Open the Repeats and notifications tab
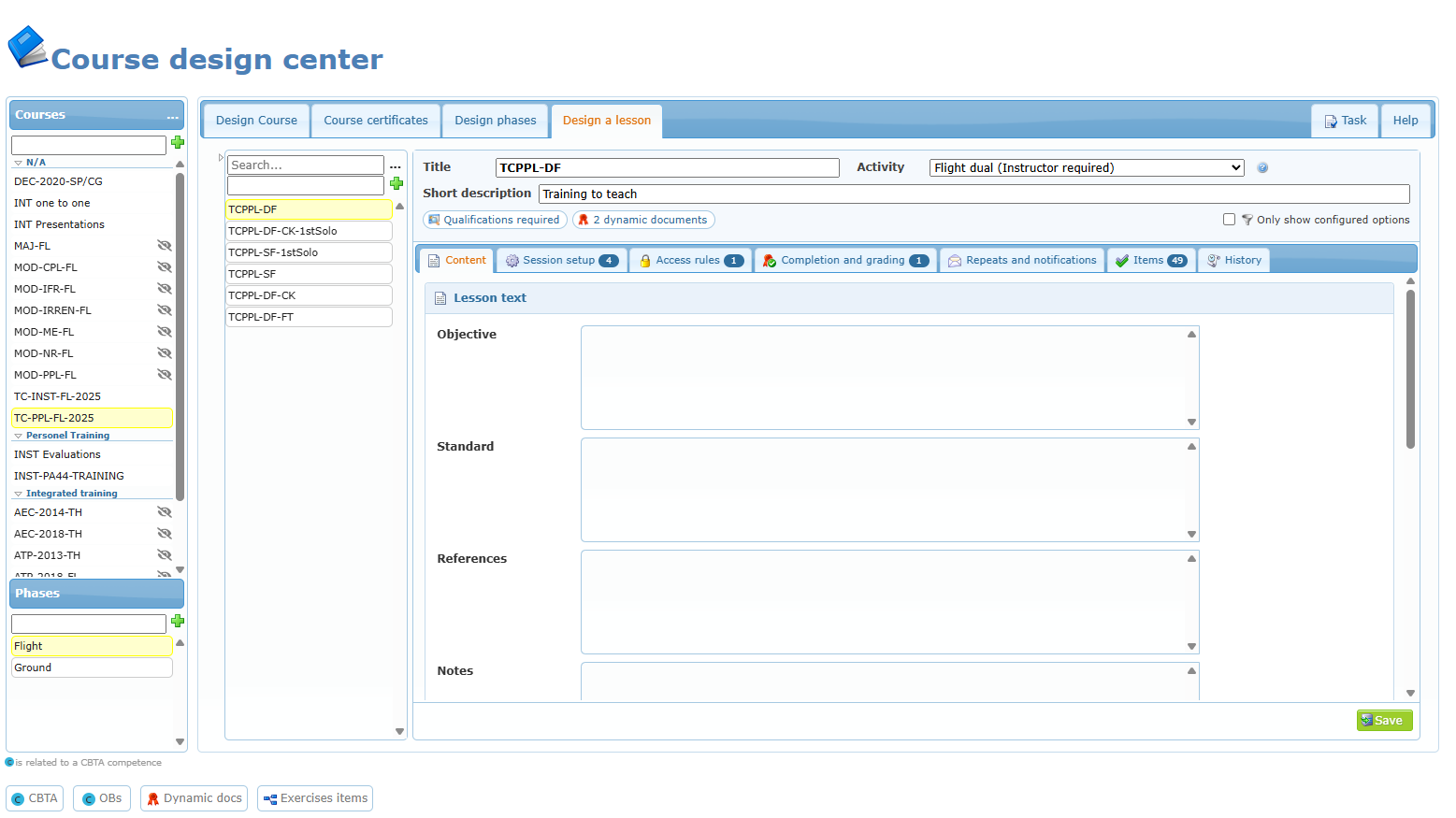The image size is (1456, 818). pyautogui.click(x=1022, y=261)
